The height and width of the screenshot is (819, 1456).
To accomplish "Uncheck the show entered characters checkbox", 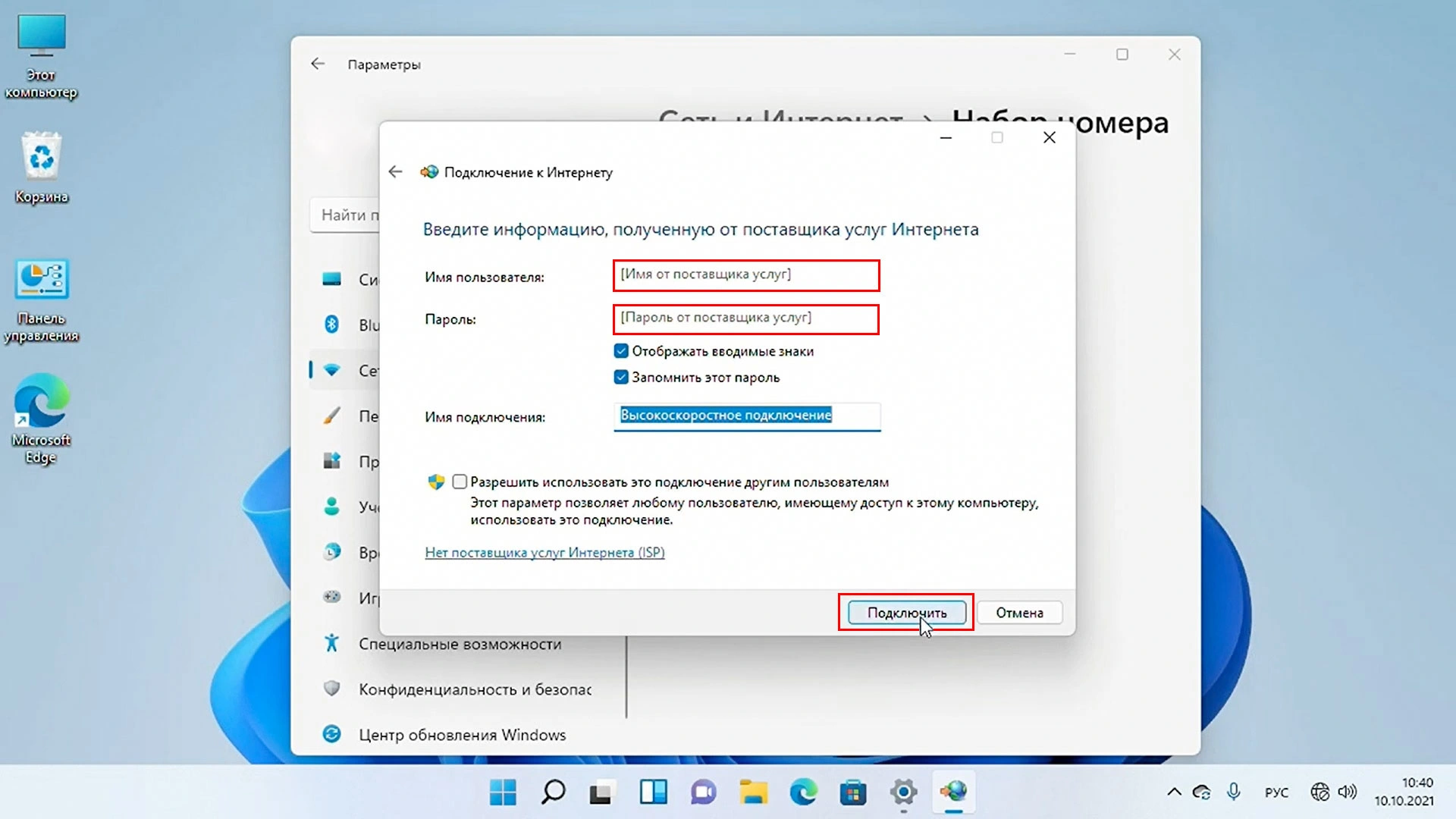I will pos(621,351).
